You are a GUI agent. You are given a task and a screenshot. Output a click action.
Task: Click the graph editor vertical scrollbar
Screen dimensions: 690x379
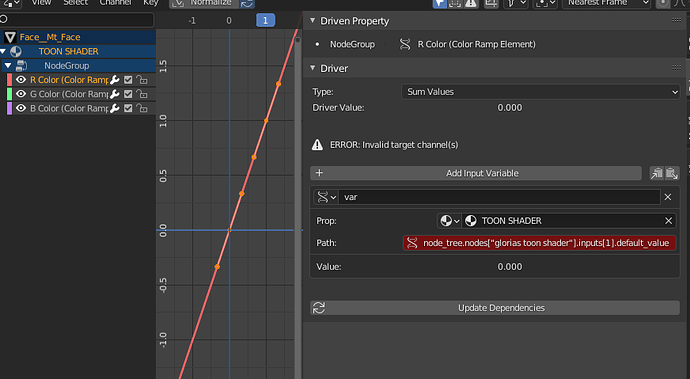pos(298,207)
